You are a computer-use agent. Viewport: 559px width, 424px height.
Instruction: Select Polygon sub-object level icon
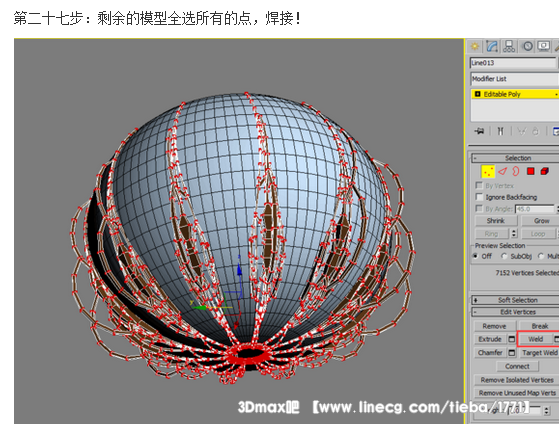[x=530, y=171]
